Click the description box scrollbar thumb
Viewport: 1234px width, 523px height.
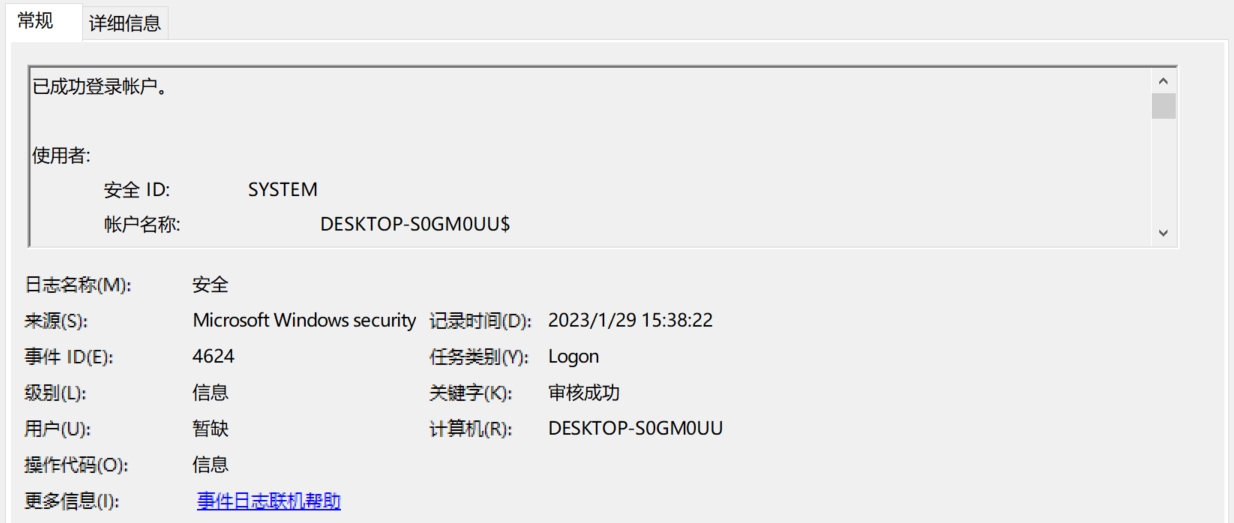[x=1163, y=106]
